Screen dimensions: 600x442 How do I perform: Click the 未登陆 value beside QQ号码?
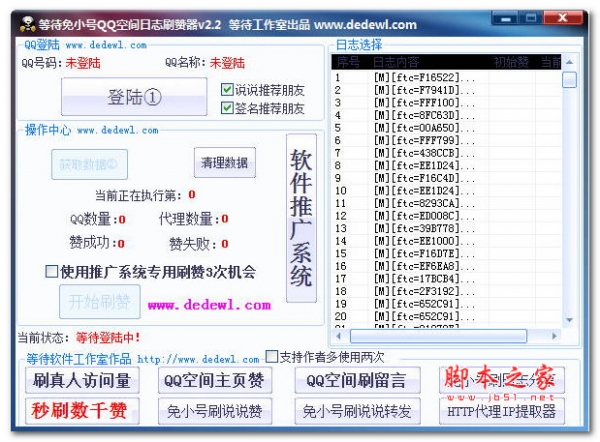coord(83,63)
